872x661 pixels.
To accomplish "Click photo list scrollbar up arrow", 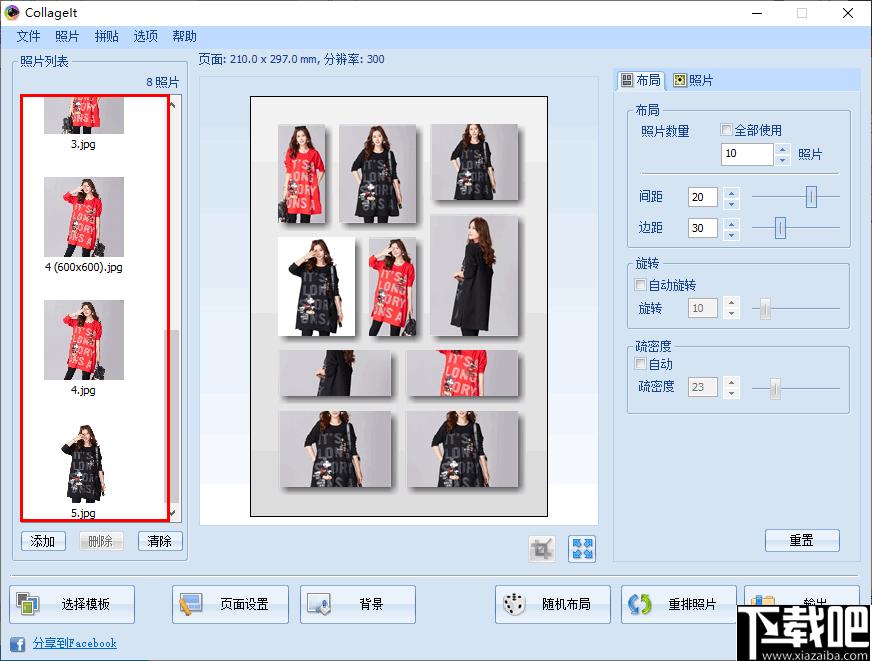I will [173, 105].
